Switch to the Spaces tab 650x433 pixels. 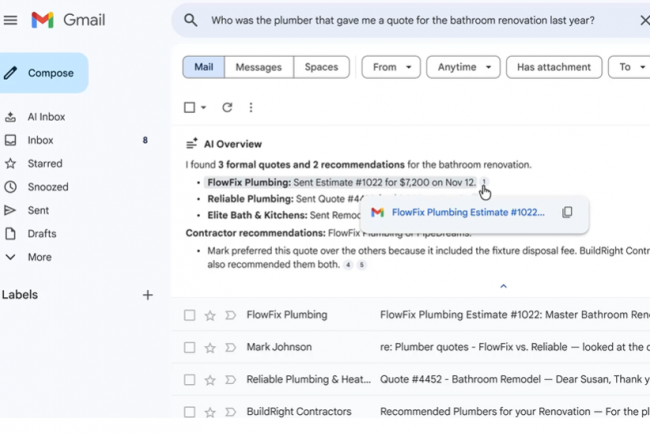coord(321,67)
